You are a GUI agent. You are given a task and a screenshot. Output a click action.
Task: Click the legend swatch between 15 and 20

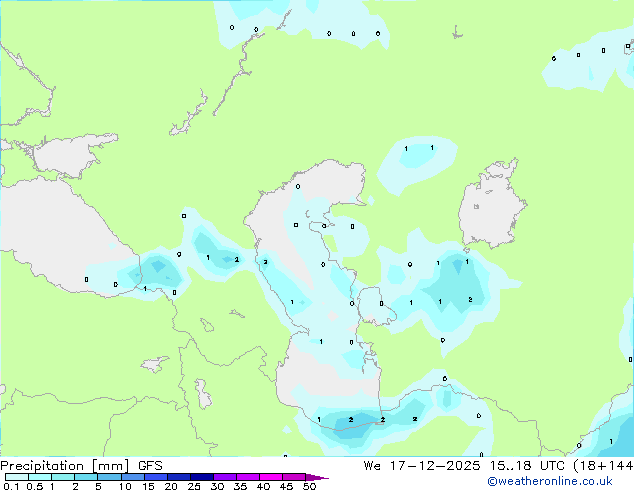(155, 477)
